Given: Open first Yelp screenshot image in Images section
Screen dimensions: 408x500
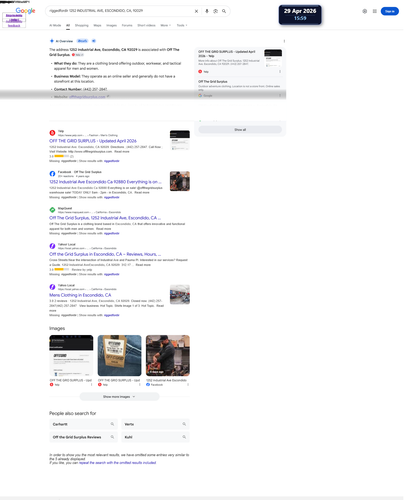Looking at the screenshot, I should pyautogui.click(x=71, y=355).
